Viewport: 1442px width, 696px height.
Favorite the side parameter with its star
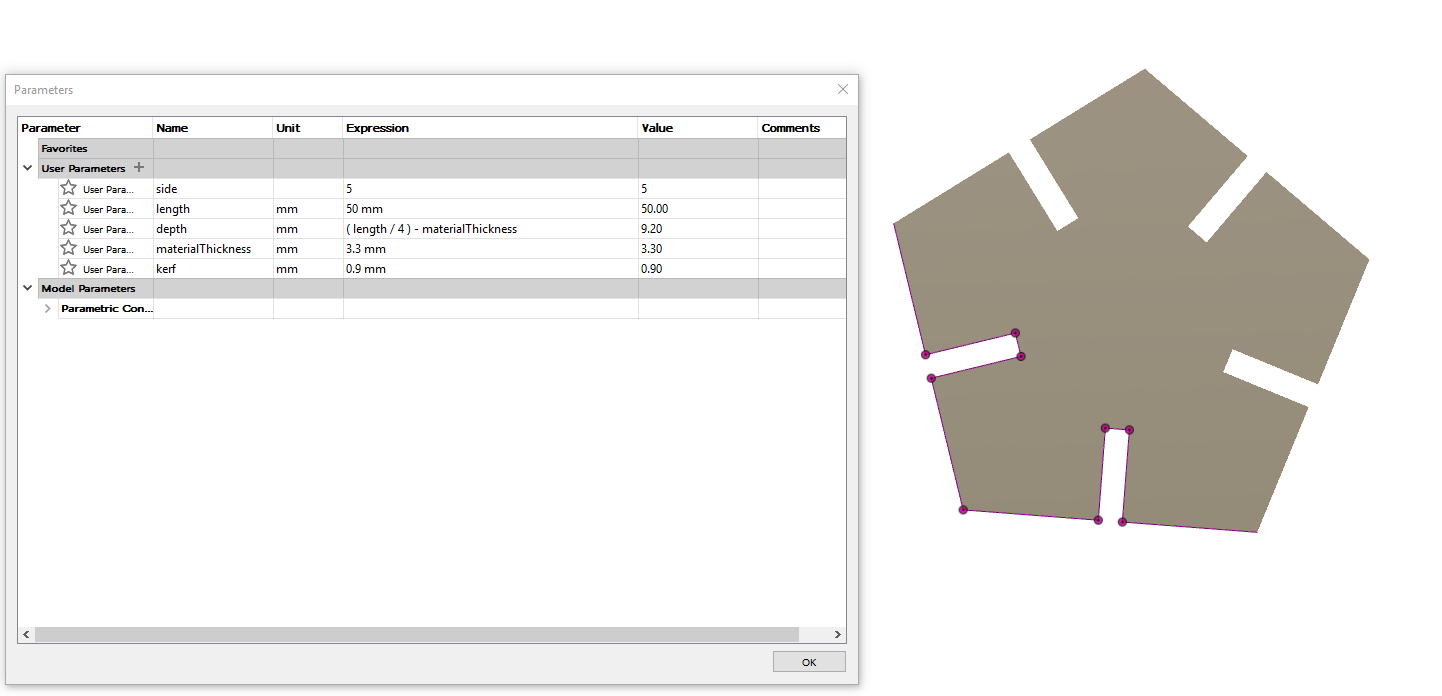68,188
